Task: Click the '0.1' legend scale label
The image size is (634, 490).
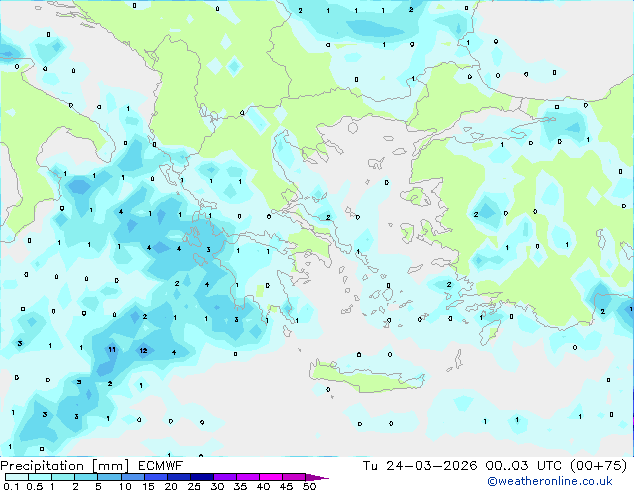Action: [11, 486]
